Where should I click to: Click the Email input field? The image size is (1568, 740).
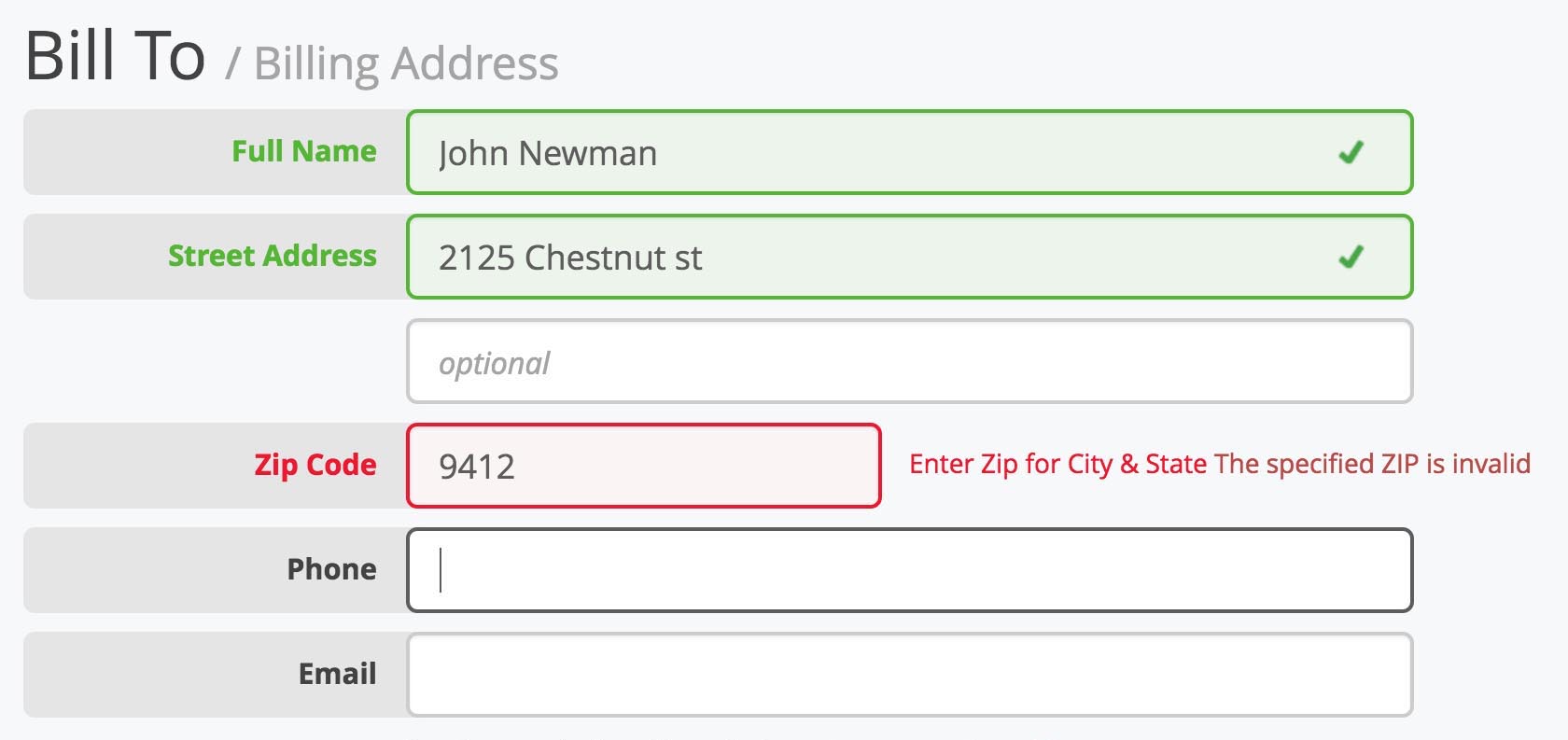point(910,674)
